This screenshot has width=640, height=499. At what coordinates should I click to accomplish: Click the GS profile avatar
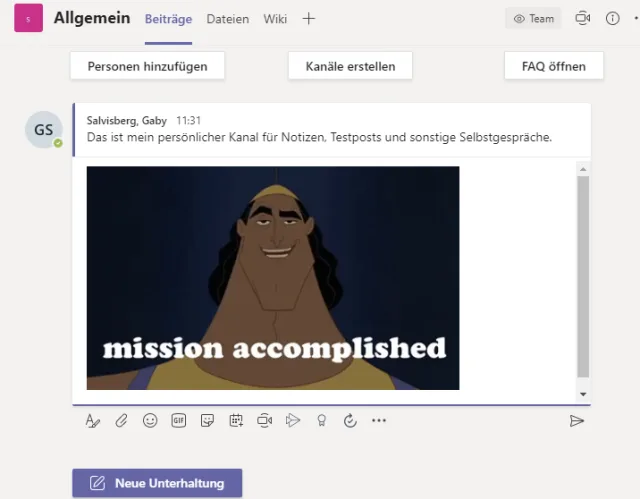click(x=44, y=130)
